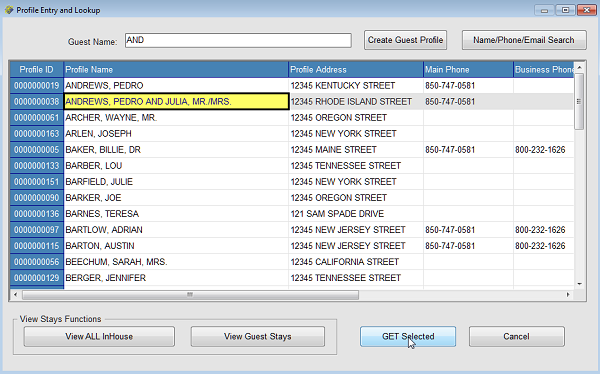Select BAKER, BILLIE, DR profile
The image size is (600, 374).
pyautogui.click(x=176, y=150)
